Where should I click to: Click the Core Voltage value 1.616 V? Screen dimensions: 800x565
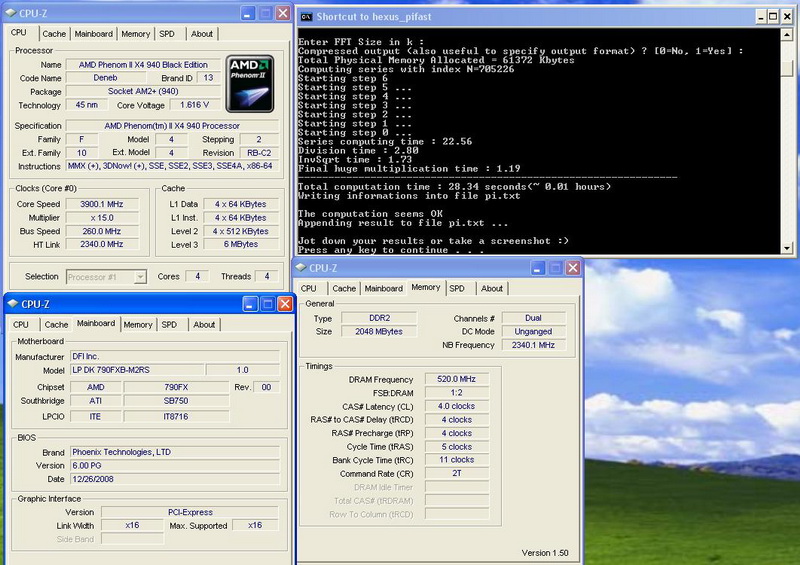[x=195, y=105]
